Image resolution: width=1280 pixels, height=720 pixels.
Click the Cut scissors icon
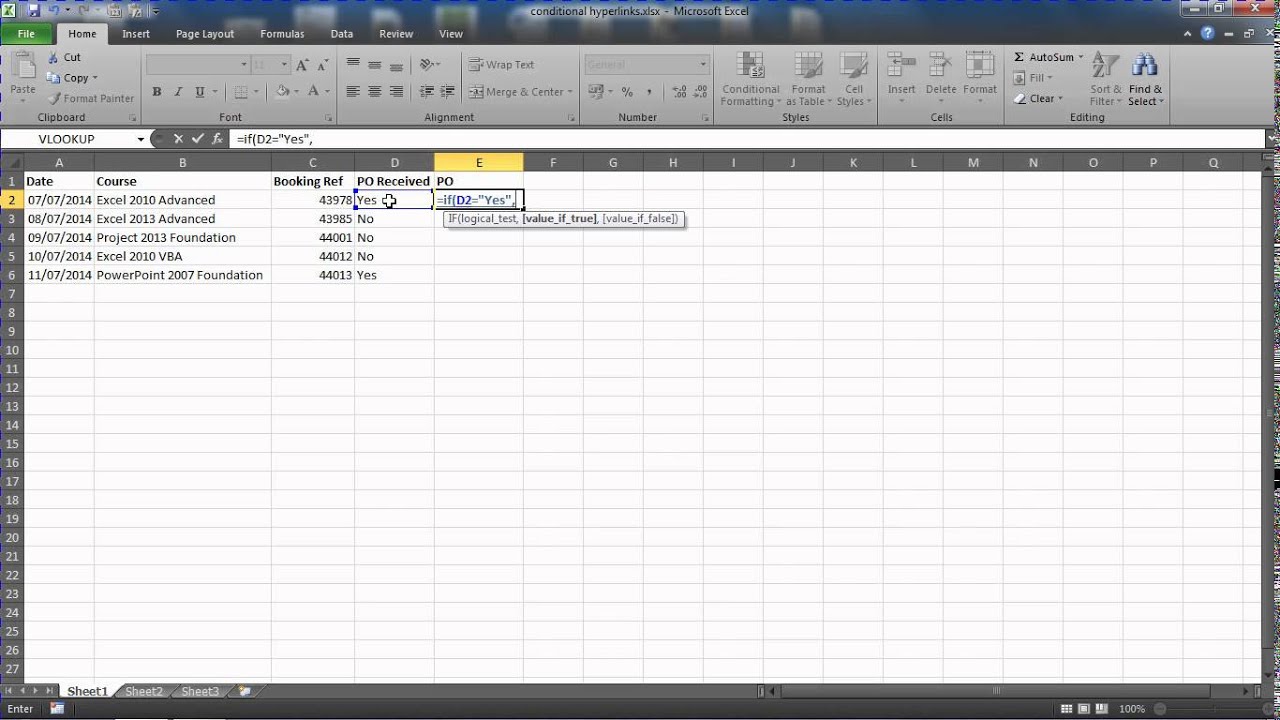point(51,57)
